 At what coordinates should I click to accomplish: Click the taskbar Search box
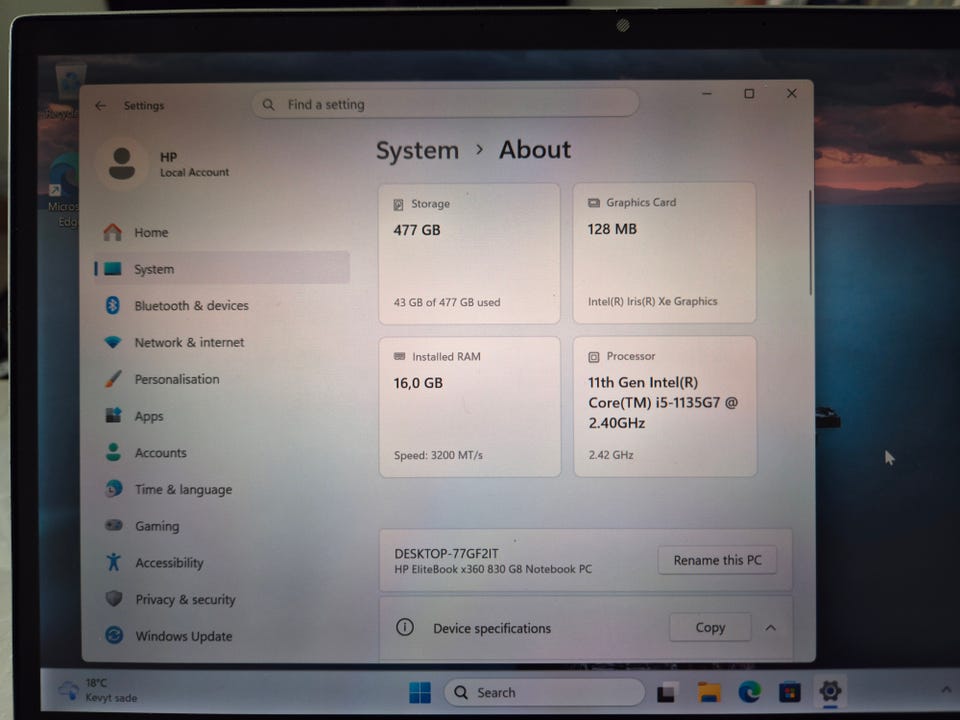point(544,692)
